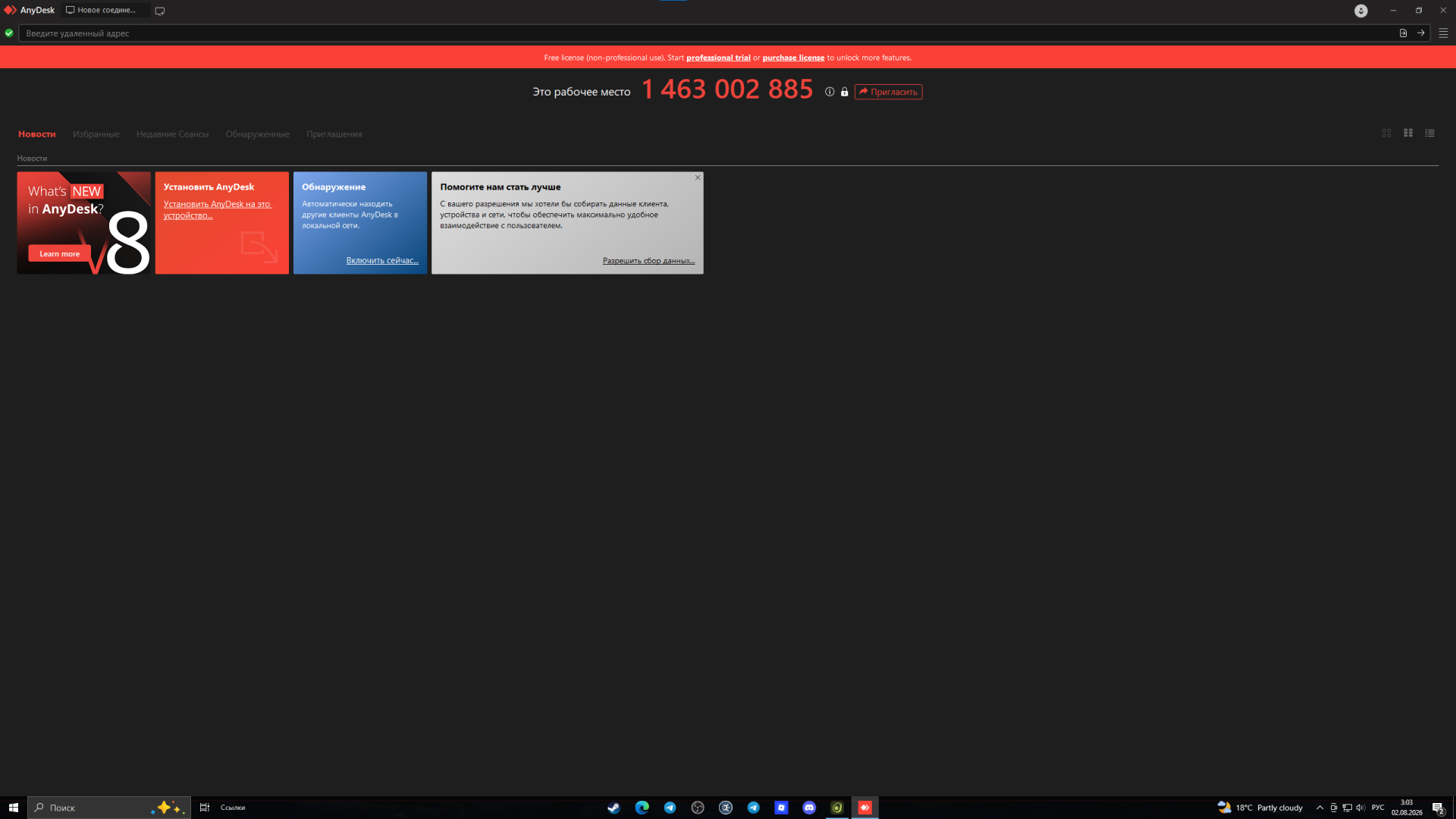This screenshot has height=819, width=1456.
Task: Click the 'Это рабочее место' label
Action: (582, 92)
